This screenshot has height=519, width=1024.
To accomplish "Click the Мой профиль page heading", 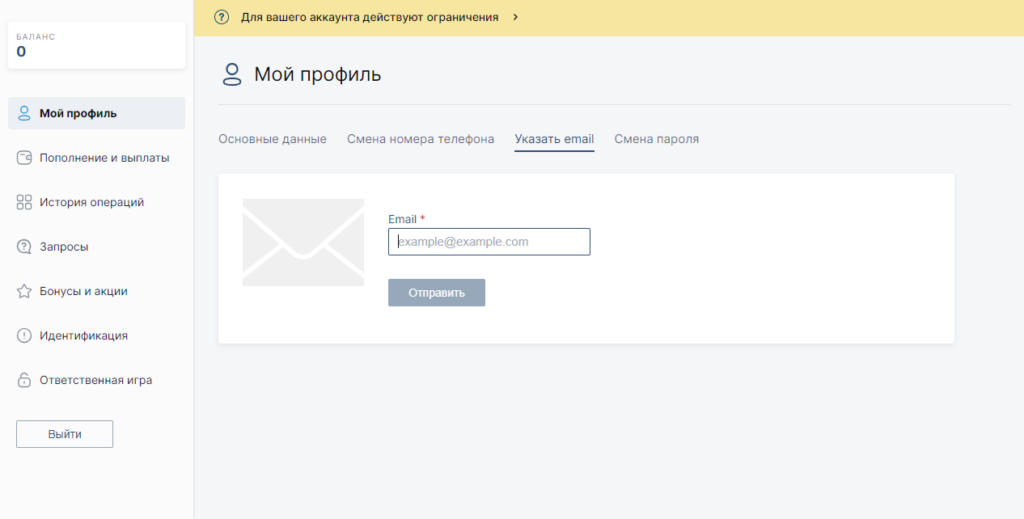I will 317,74.
